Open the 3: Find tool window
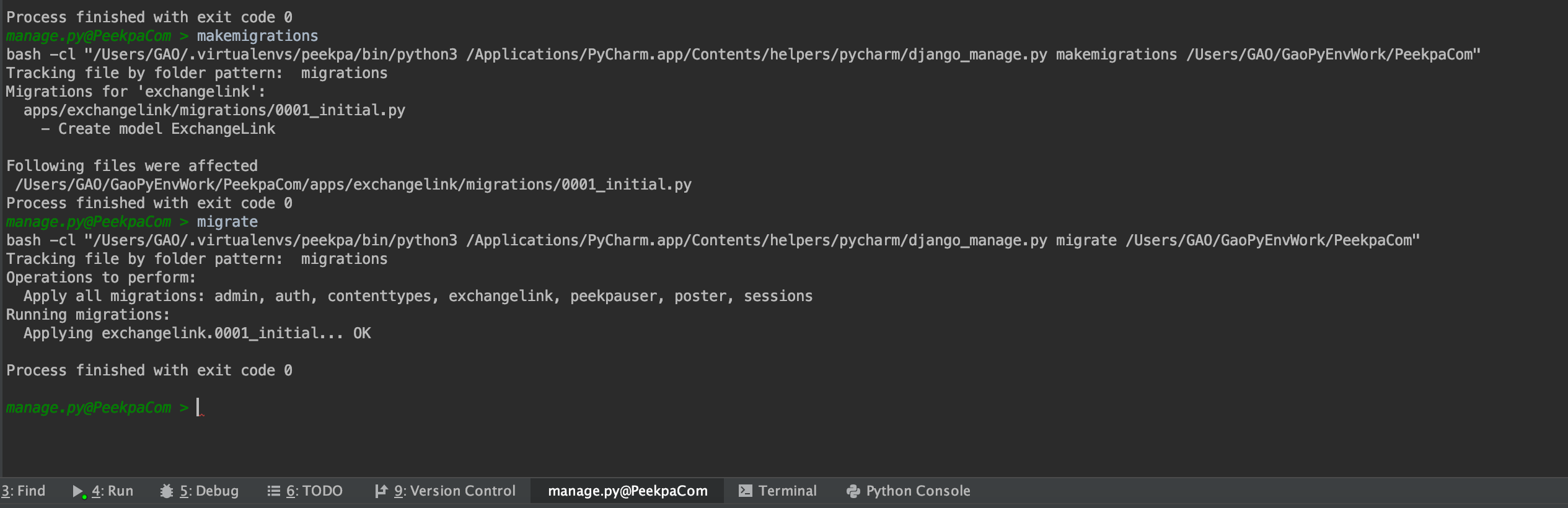Image resolution: width=1568 pixels, height=508 pixels. (23, 491)
